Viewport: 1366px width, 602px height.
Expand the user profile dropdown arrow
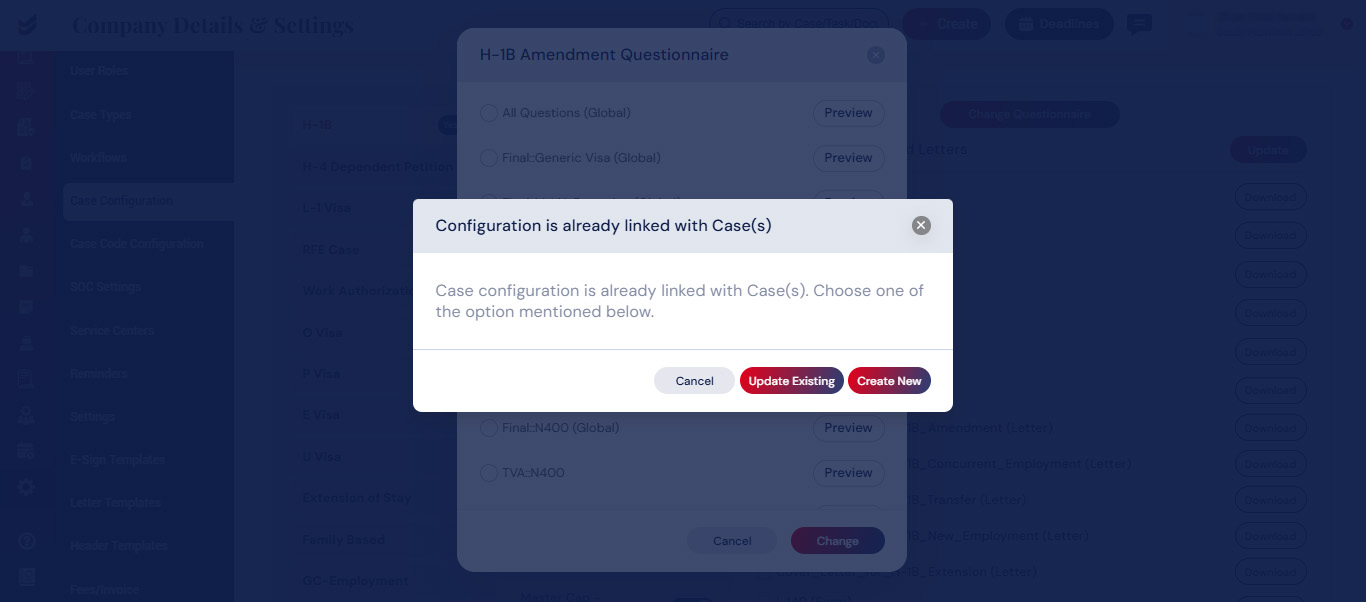1347,24
